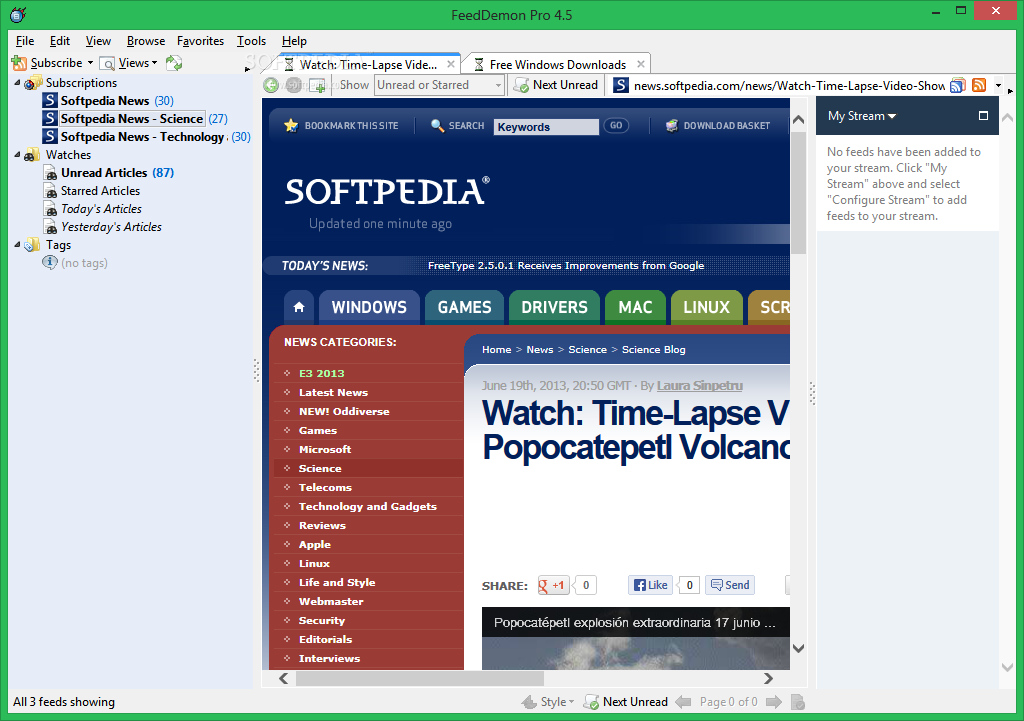Click the blue feed icon right of address bar
This screenshot has width=1024, height=721.
(x=957, y=85)
